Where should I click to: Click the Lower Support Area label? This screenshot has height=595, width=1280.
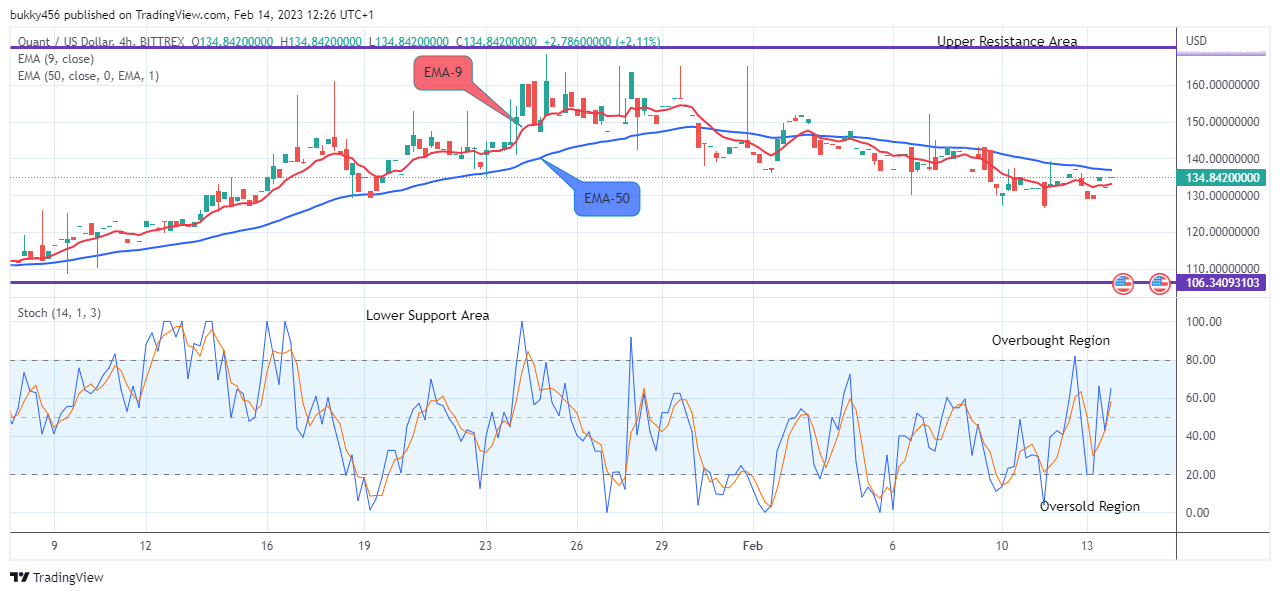coord(428,315)
